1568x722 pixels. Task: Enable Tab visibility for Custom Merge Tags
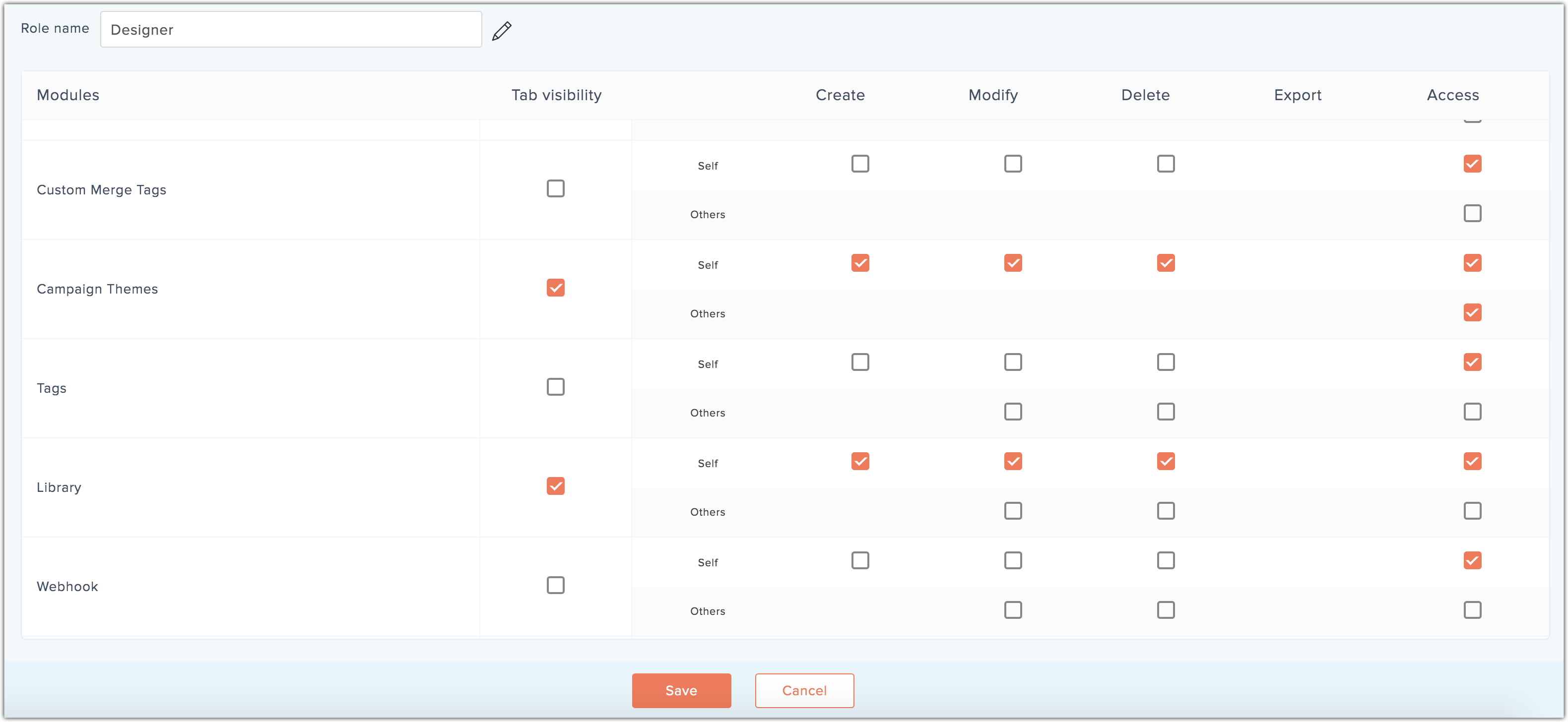click(555, 188)
